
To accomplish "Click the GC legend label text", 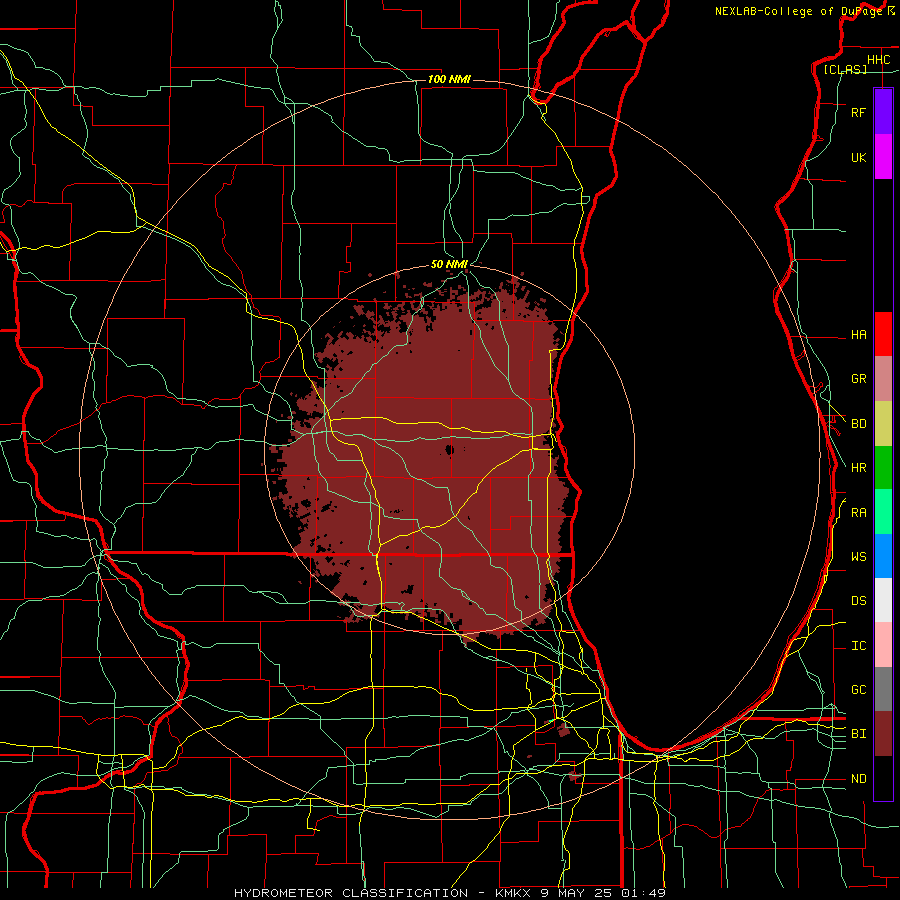I will pos(858,690).
